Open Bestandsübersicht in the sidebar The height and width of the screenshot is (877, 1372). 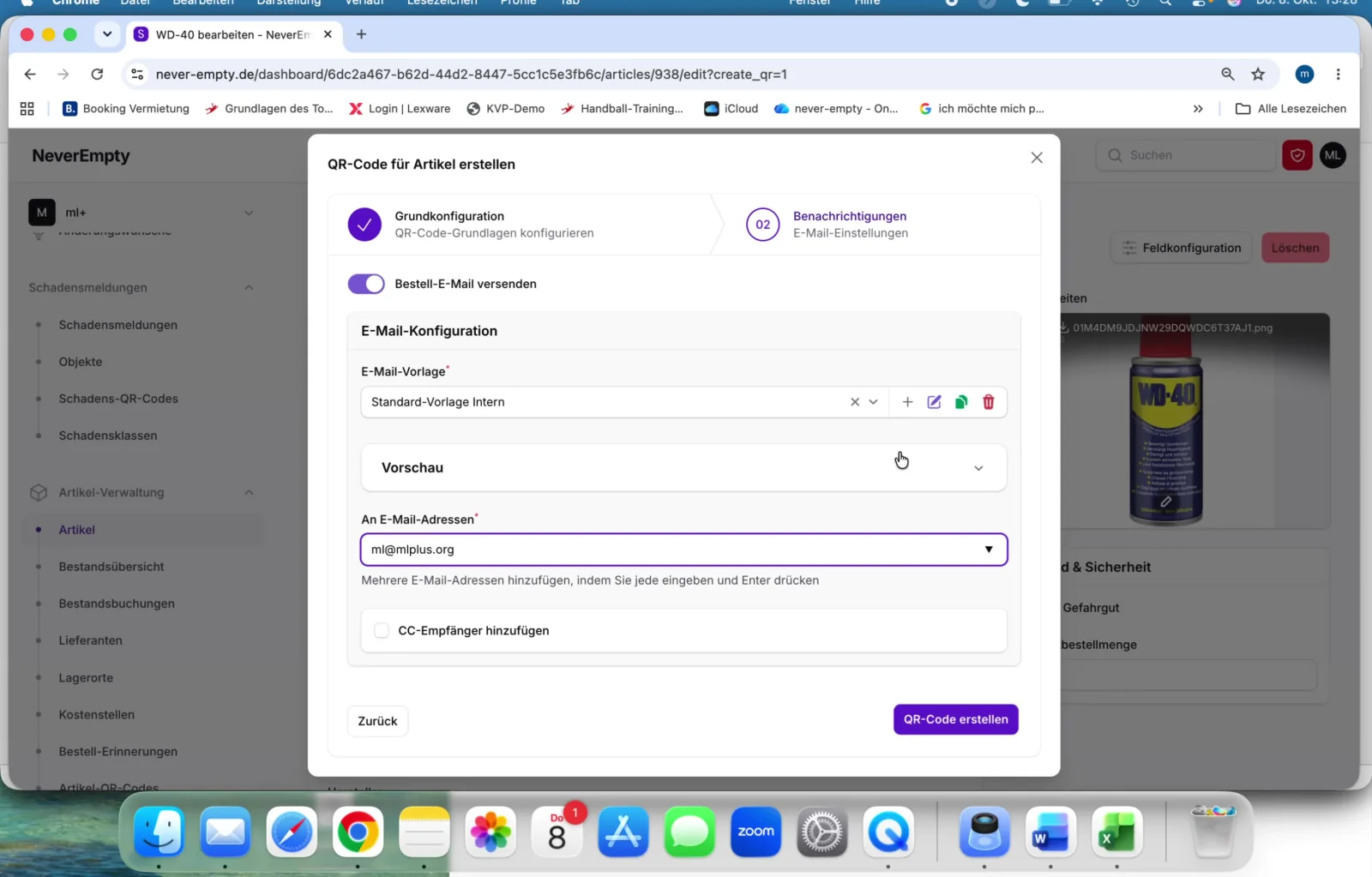click(x=111, y=567)
